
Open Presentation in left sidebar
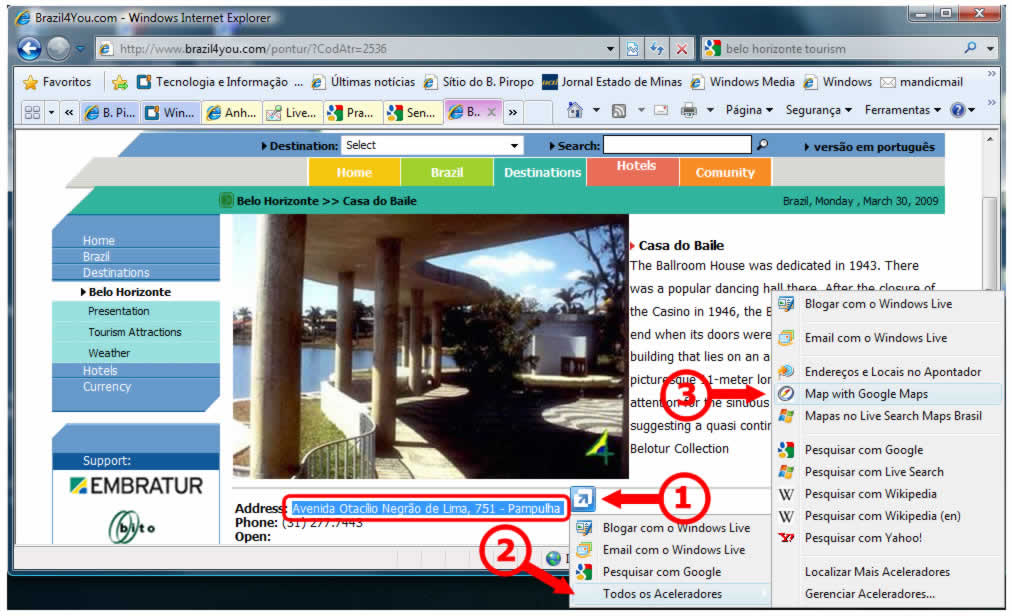[118, 311]
